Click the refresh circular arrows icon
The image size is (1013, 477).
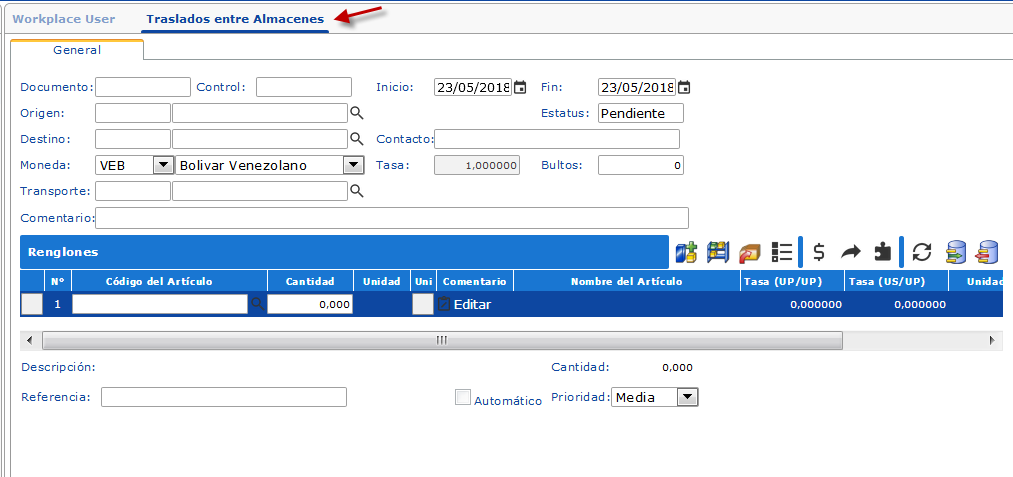click(921, 252)
